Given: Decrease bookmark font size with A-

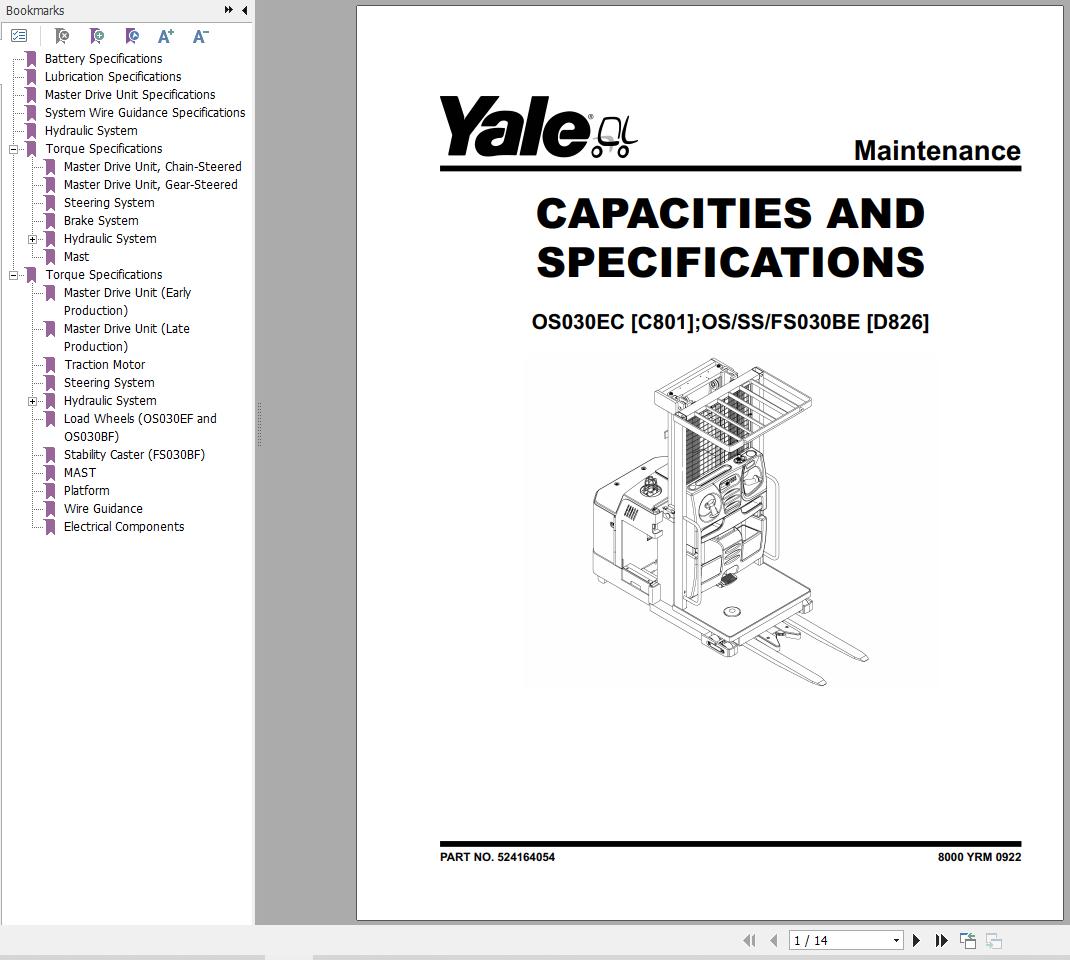Looking at the screenshot, I should pos(200,36).
